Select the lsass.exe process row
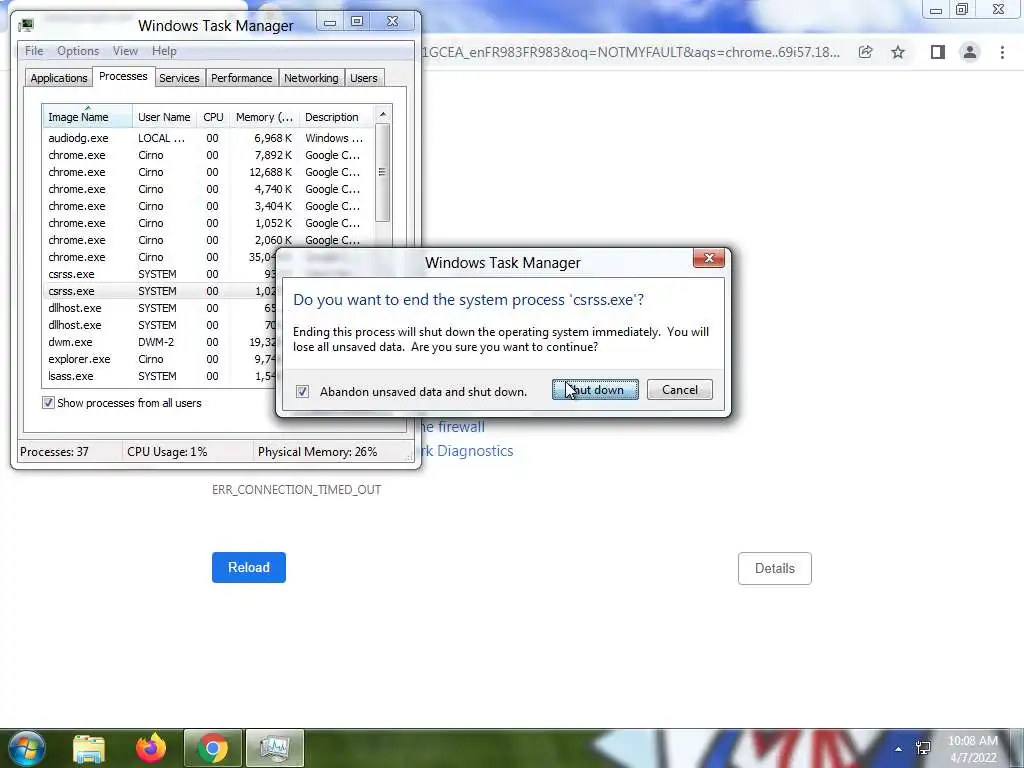 click(x=159, y=376)
